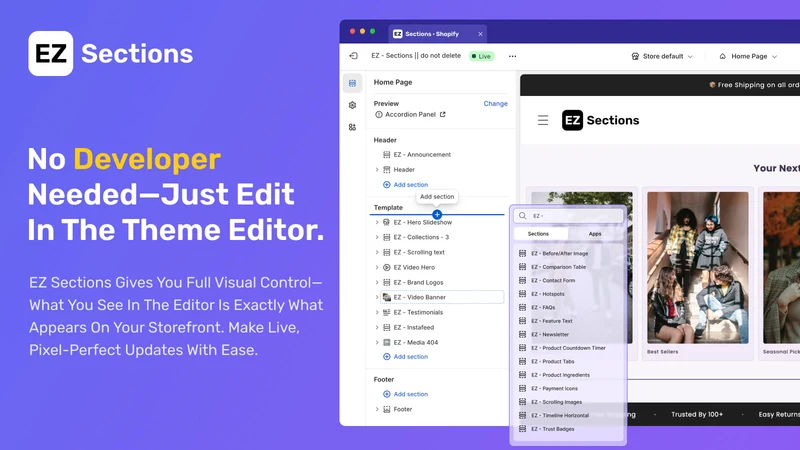
Task: Click the EZ - Testimonials section icon
Action: [387, 312]
